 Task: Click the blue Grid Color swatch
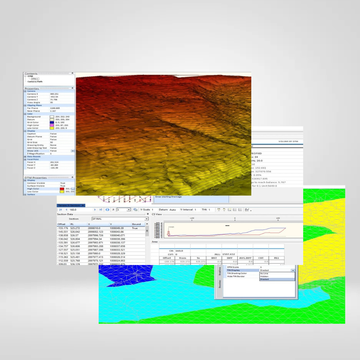(52, 122)
